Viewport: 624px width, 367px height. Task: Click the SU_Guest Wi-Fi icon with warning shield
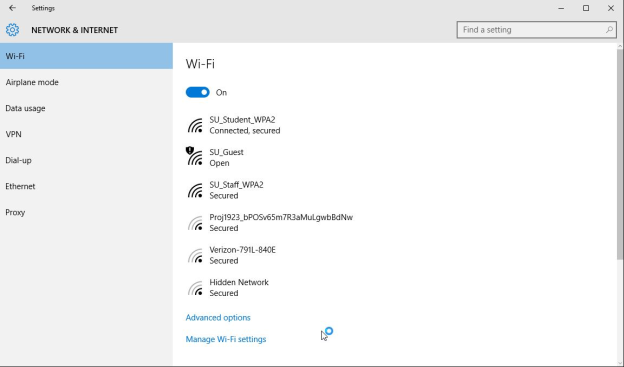click(x=195, y=156)
